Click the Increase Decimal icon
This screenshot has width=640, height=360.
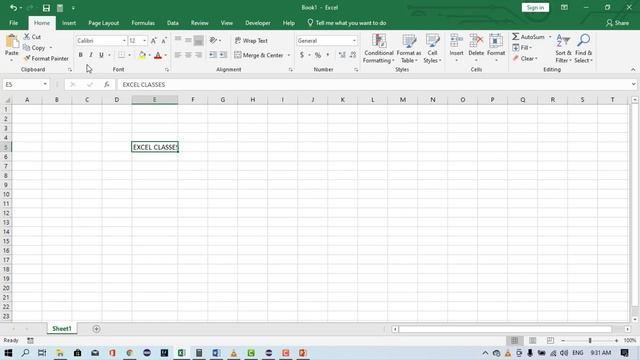[x=342, y=55]
